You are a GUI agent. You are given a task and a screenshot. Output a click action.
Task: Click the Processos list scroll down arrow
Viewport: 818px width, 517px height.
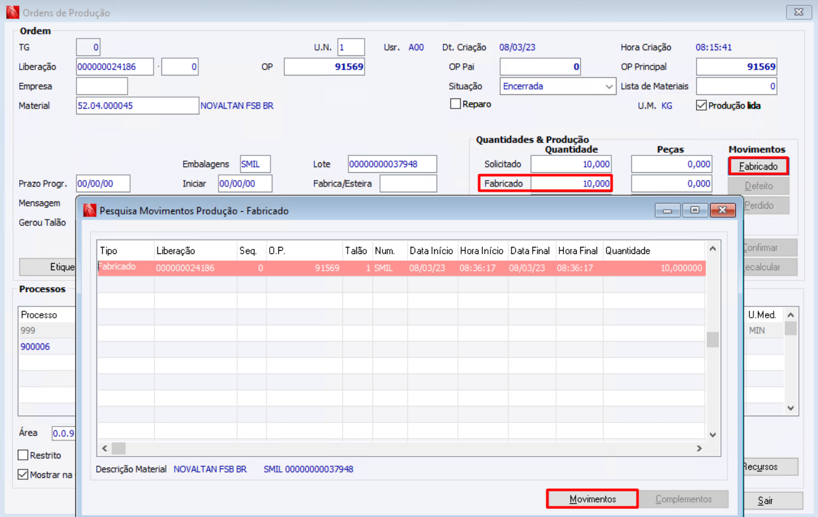[x=791, y=408]
